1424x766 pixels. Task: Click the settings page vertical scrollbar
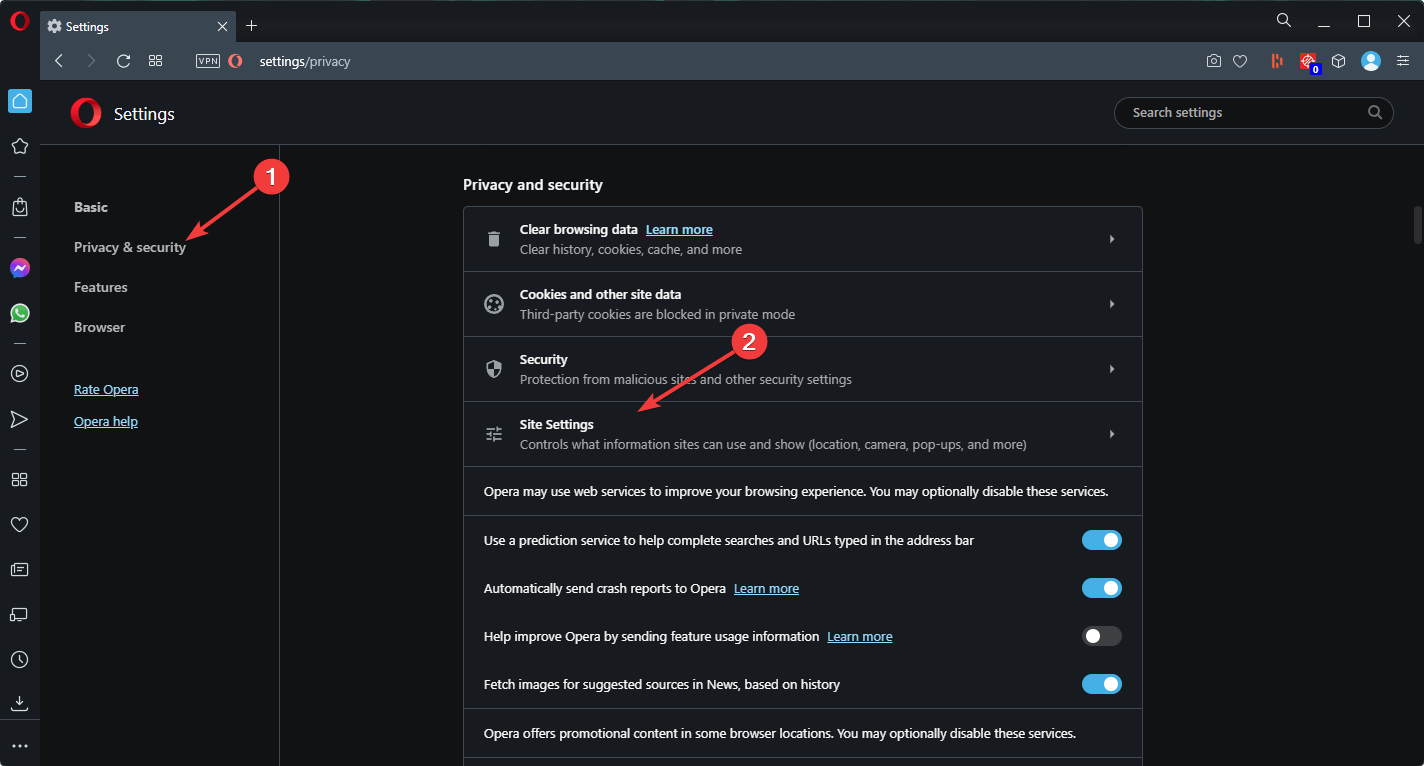coord(1417,225)
